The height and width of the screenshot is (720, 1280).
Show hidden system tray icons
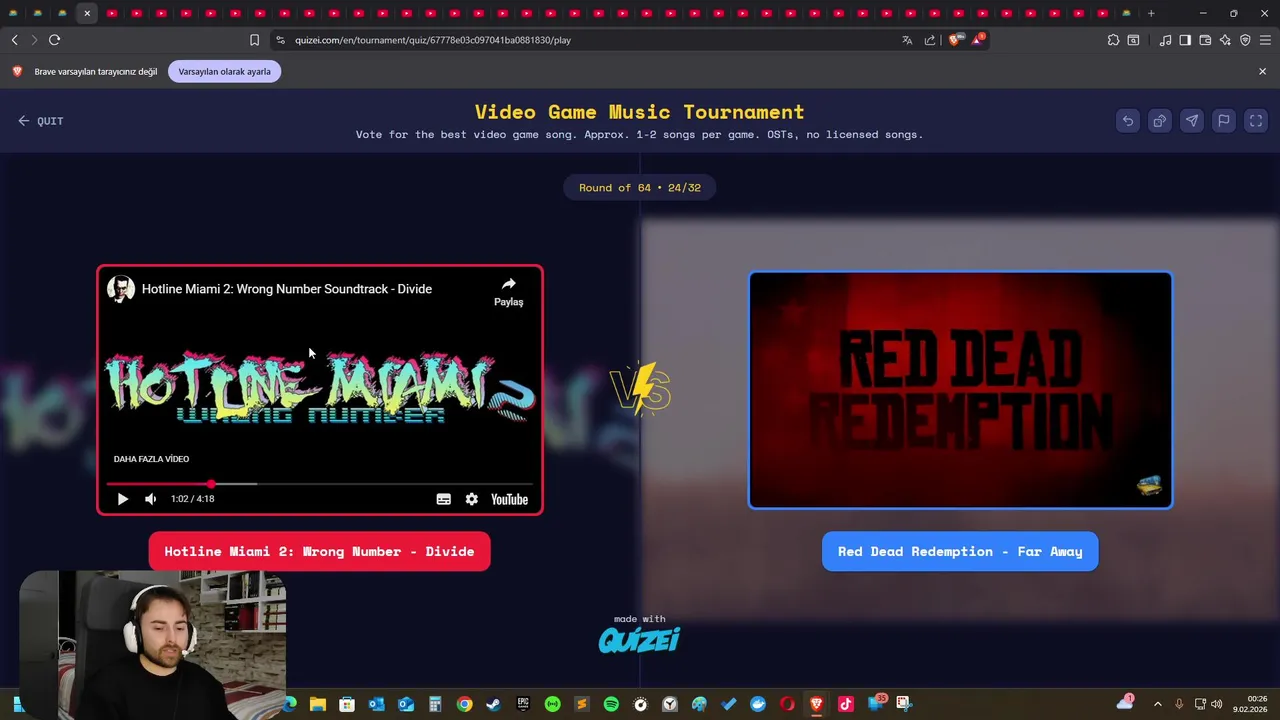[1158, 704]
